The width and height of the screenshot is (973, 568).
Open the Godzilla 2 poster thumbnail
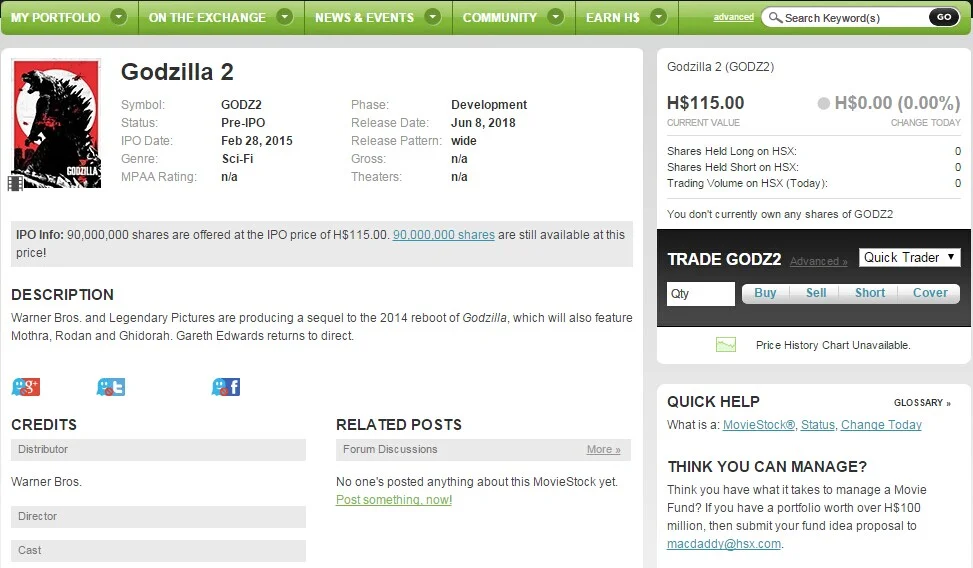(56, 123)
